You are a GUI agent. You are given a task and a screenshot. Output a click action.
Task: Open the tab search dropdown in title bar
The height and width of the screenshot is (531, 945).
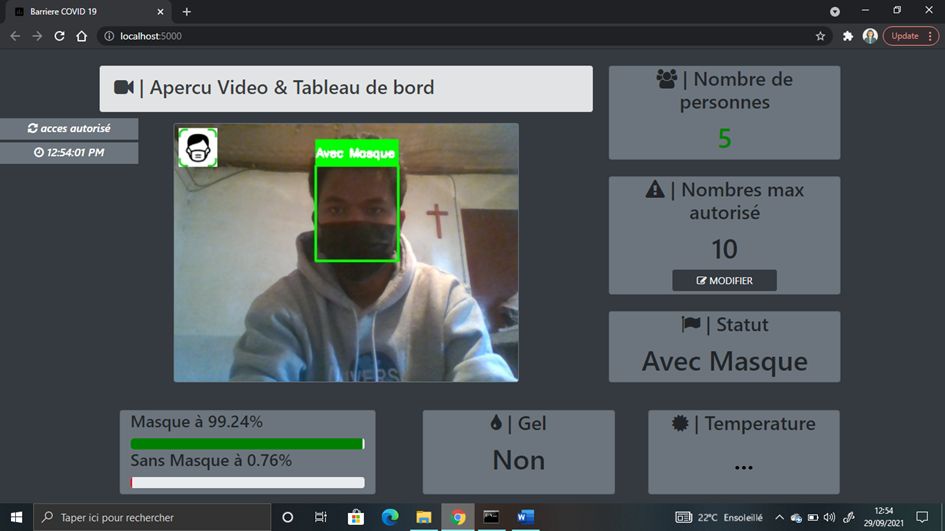pos(835,11)
